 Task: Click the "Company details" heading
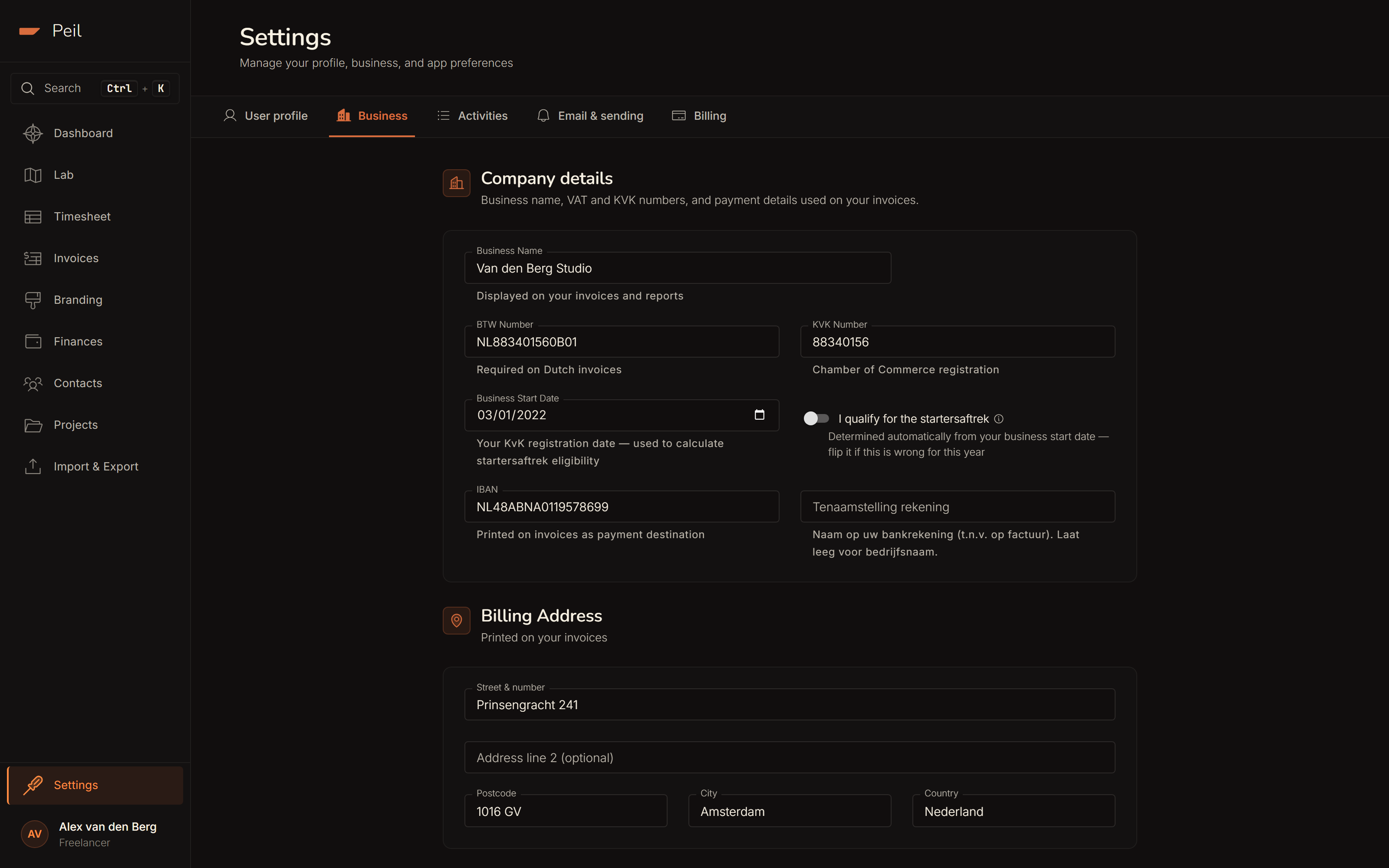click(x=546, y=178)
